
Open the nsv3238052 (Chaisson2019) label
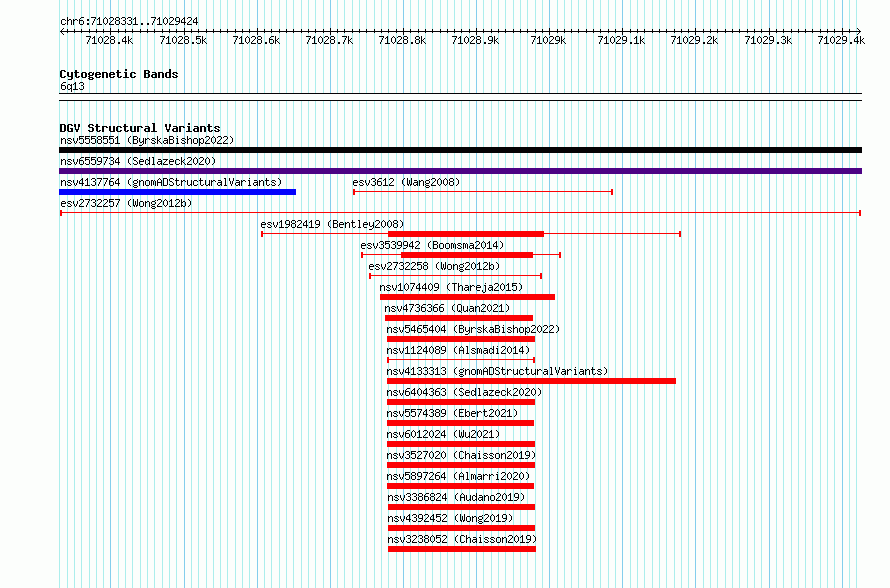pyautogui.click(x=462, y=539)
